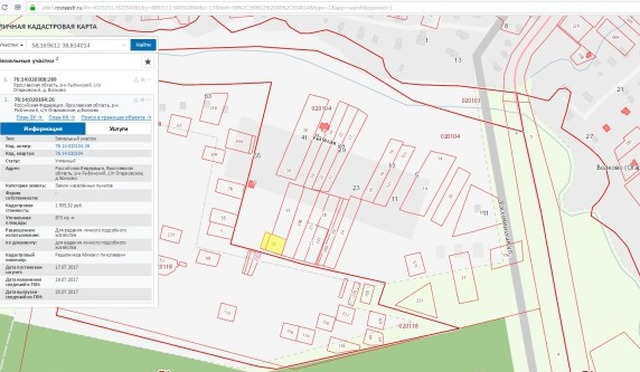Open Поиск в границах объекта link
Screen dimensions: 640x372
(116, 117)
